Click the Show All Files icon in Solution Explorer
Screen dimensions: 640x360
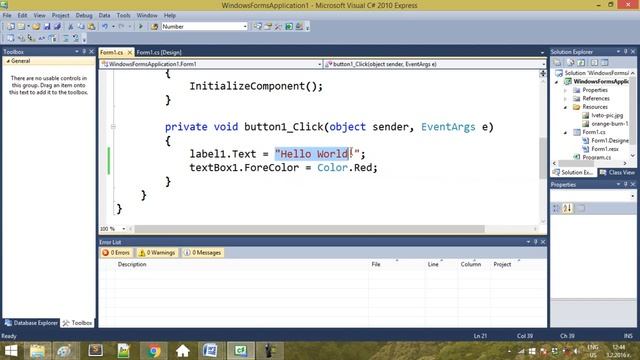[571, 62]
